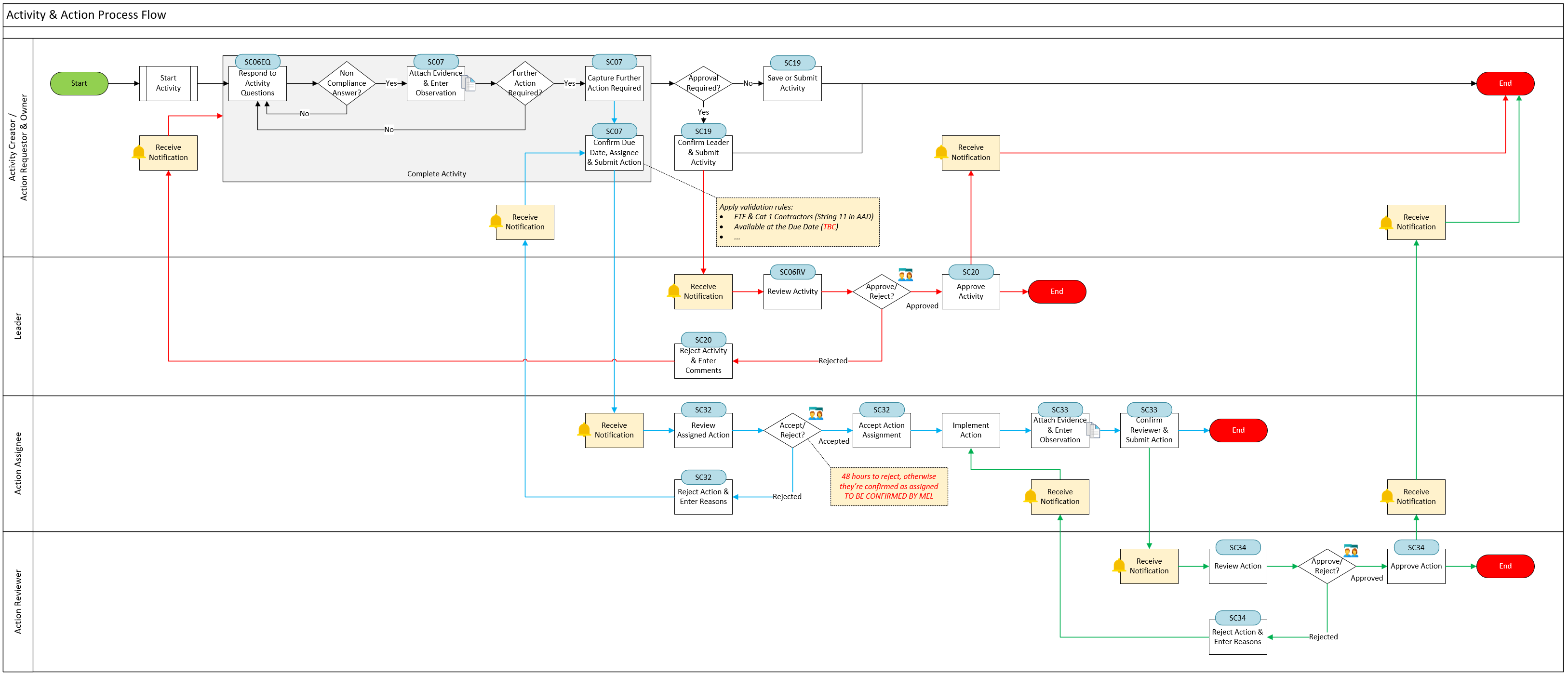Click the red End terminator in Leader lane

tap(1057, 291)
